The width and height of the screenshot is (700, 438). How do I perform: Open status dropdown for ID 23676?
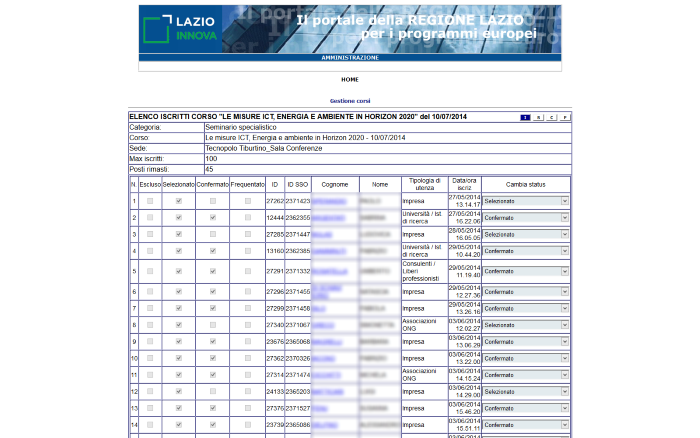(526, 342)
